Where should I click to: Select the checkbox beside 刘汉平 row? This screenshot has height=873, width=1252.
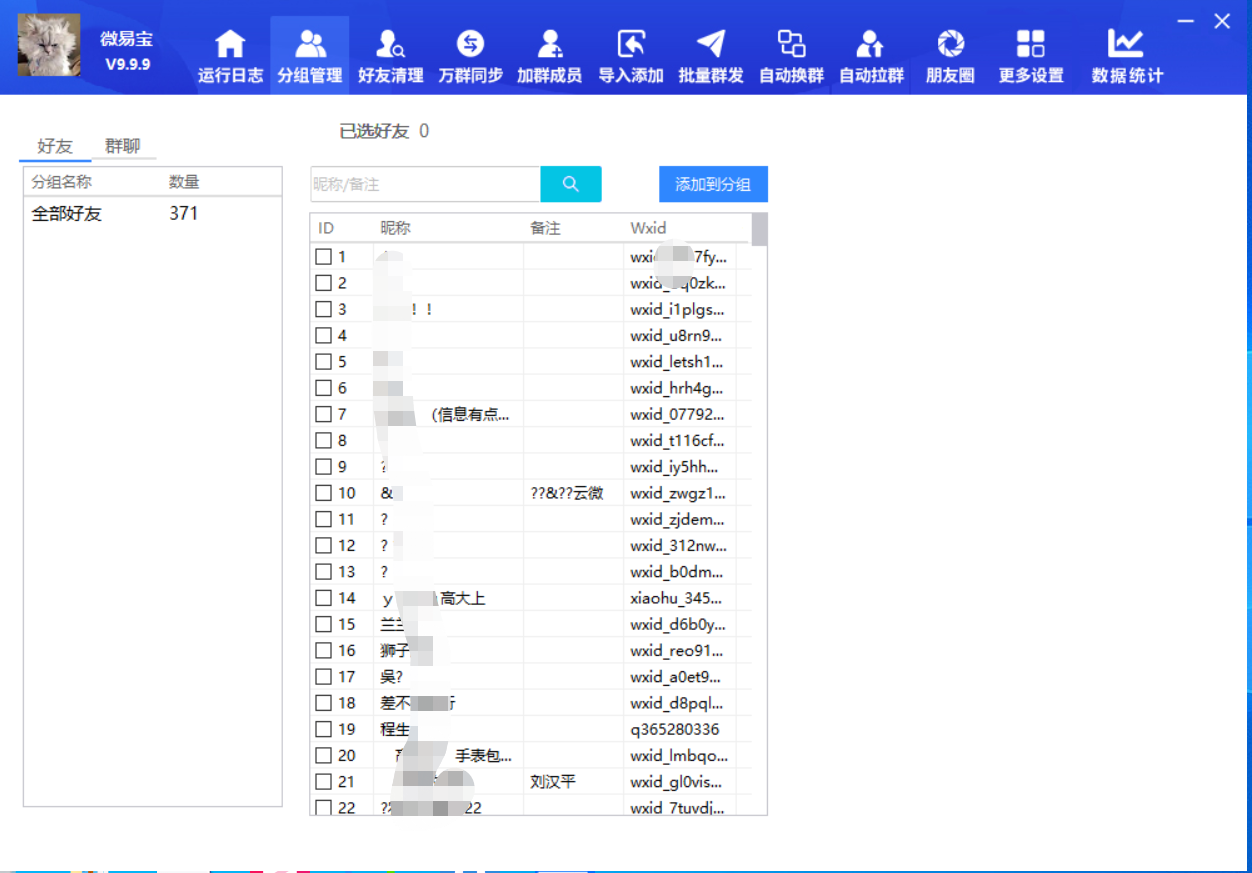(x=324, y=781)
